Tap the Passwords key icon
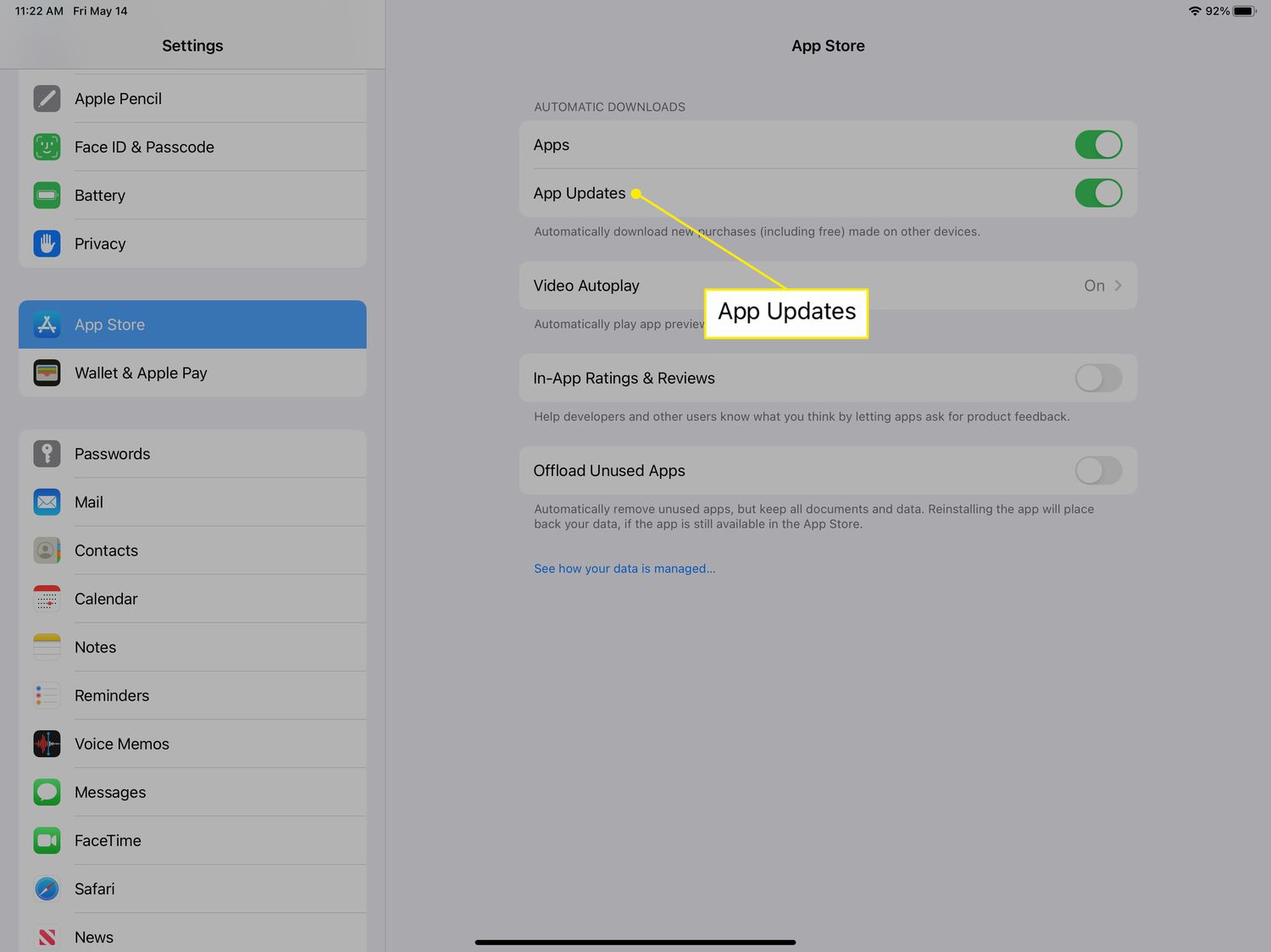This screenshot has width=1271, height=952. [47, 453]
